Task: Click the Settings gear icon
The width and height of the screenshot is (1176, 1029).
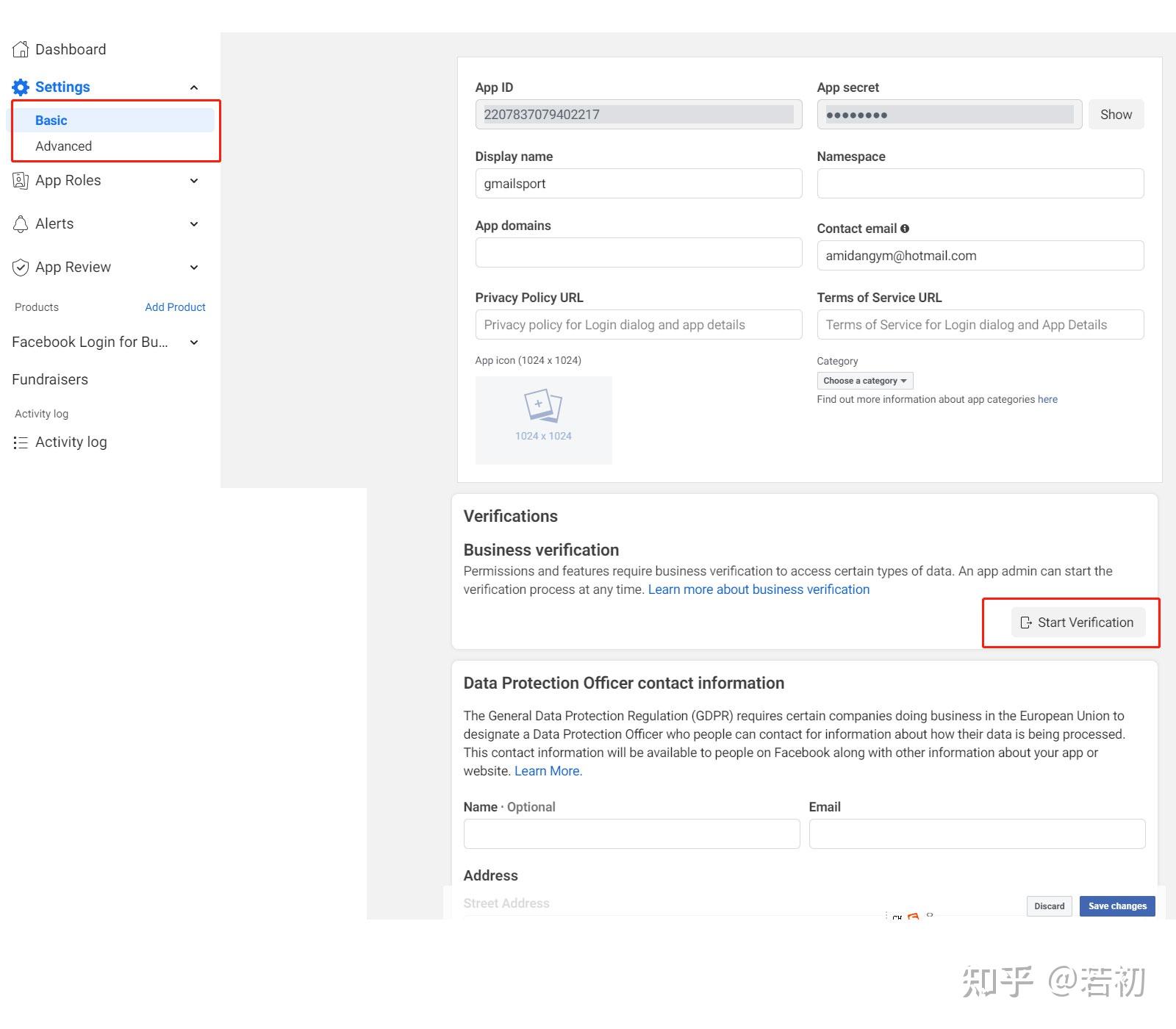Action: point(21,87)
